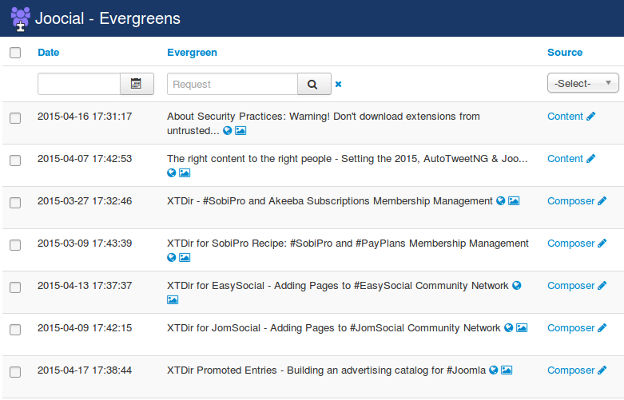The height and width of the screenshot is (400, 624).
Task: Click image icon on XTDir SobiPro Akeeba row
Action: [514, 201]
